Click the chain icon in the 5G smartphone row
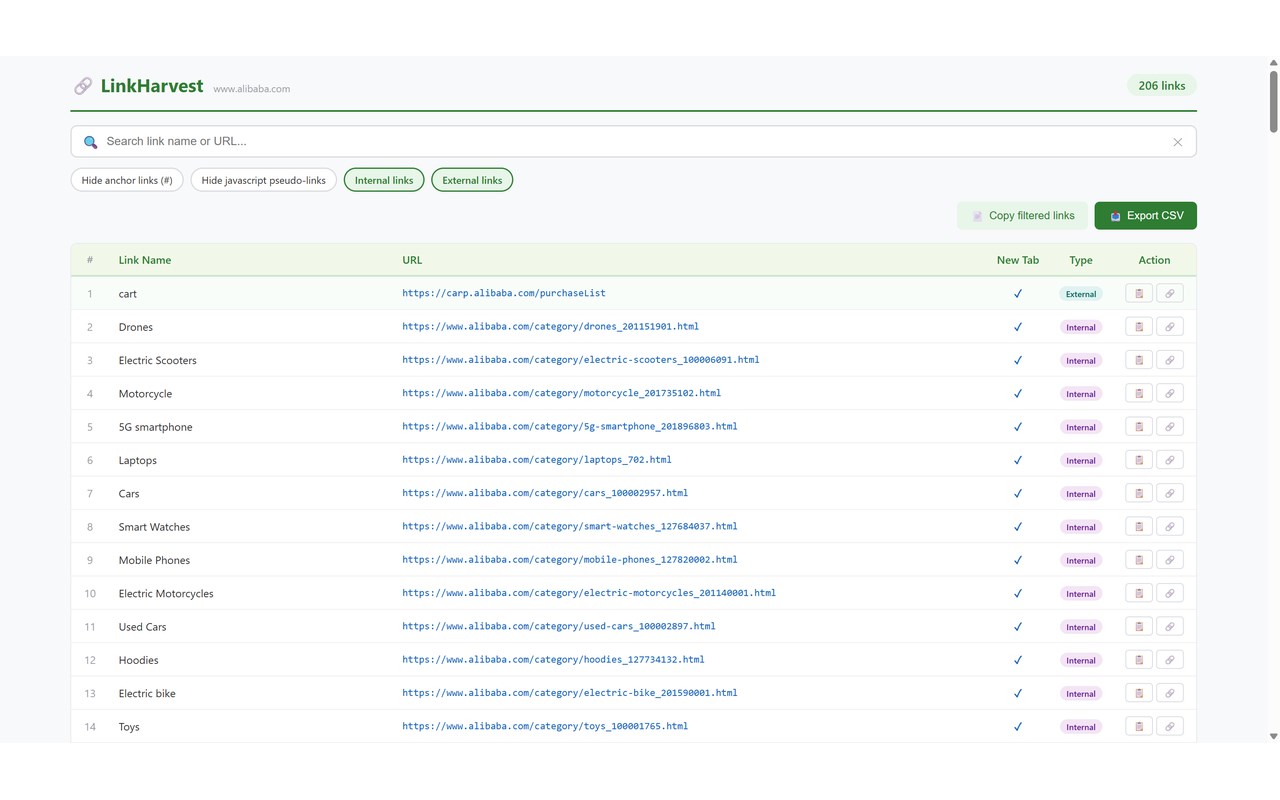This screenshot has height=800, width=1280. pos(1170,427)
